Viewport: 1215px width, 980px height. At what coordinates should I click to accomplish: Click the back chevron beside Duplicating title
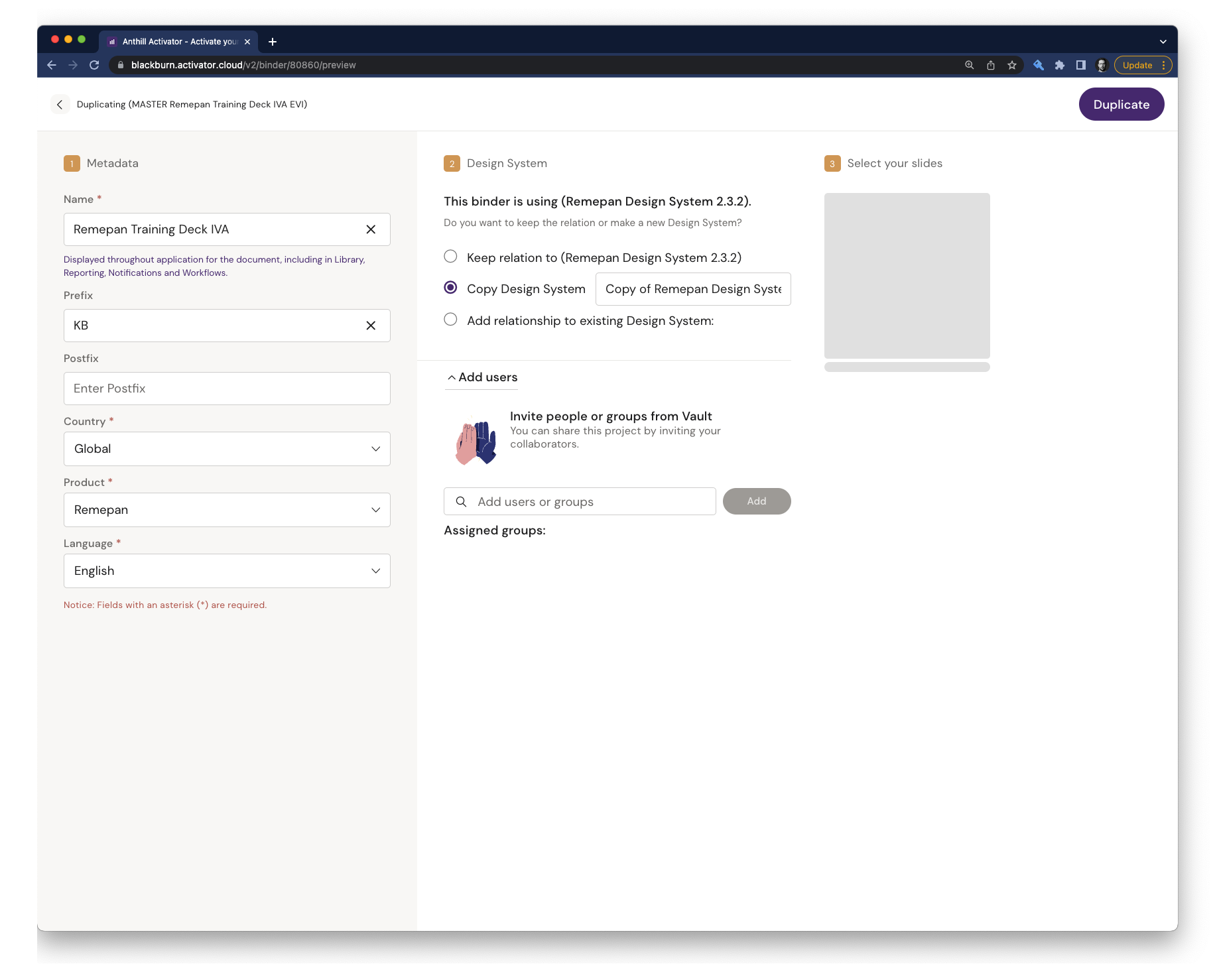60,105
